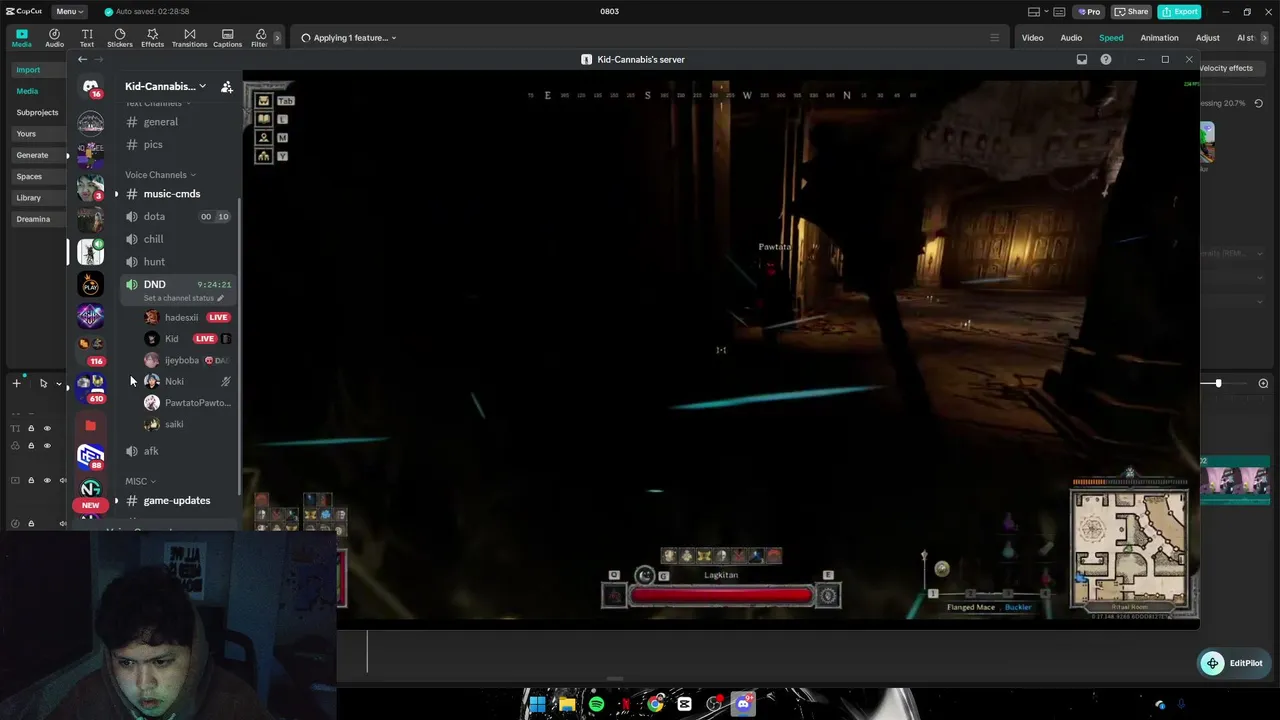Open the CapCut Menu dropdown
Screen dimensions: 1280x720
[69, 12]
